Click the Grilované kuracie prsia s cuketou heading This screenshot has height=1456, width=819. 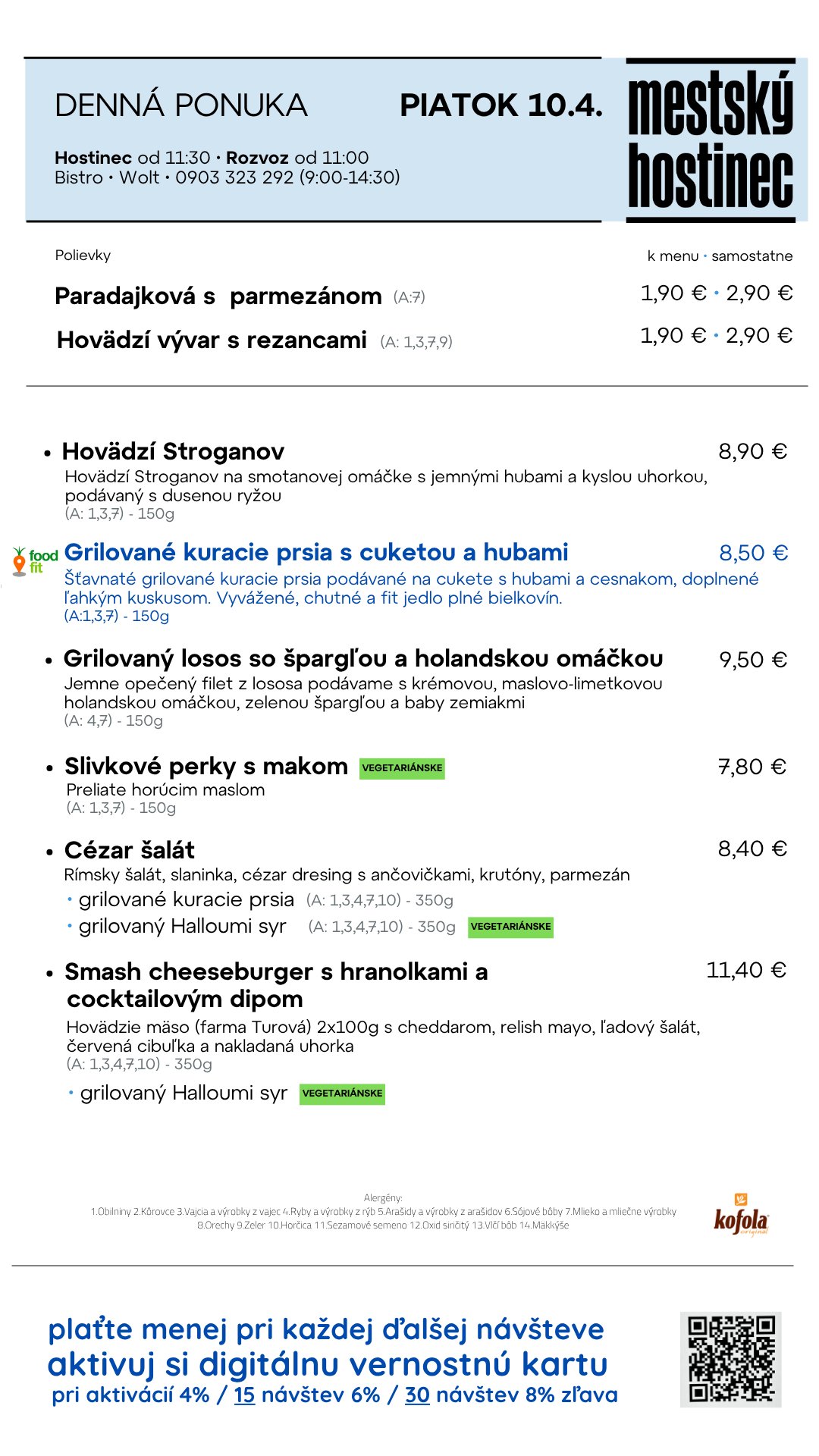(316, 552)
